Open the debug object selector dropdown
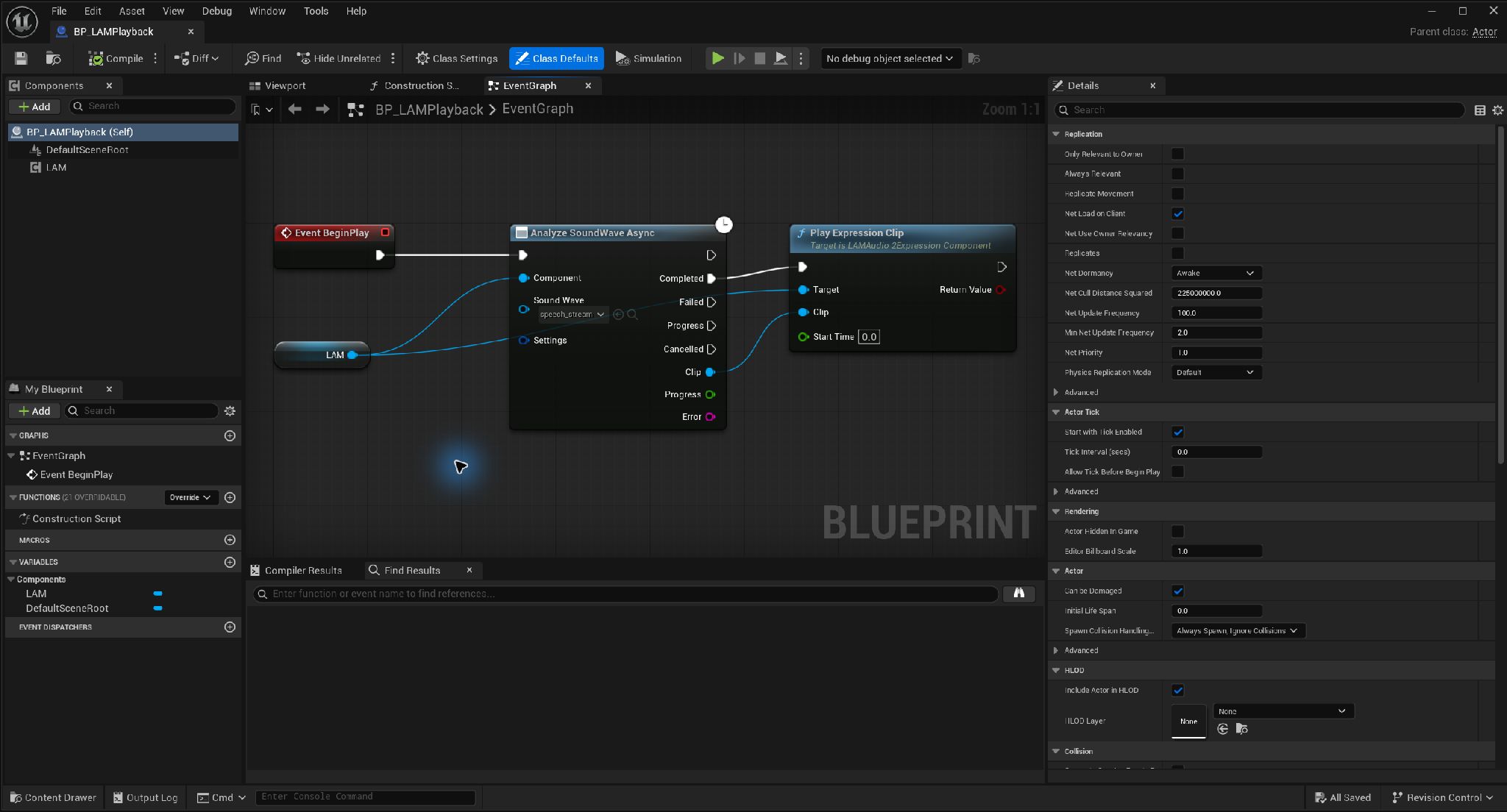 (x=890, y=58)
